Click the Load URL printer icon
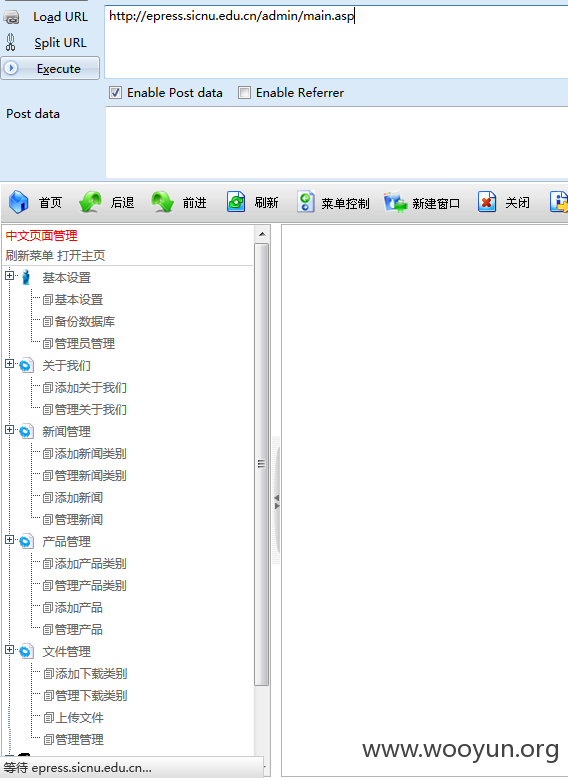 (x=11, y=17)
